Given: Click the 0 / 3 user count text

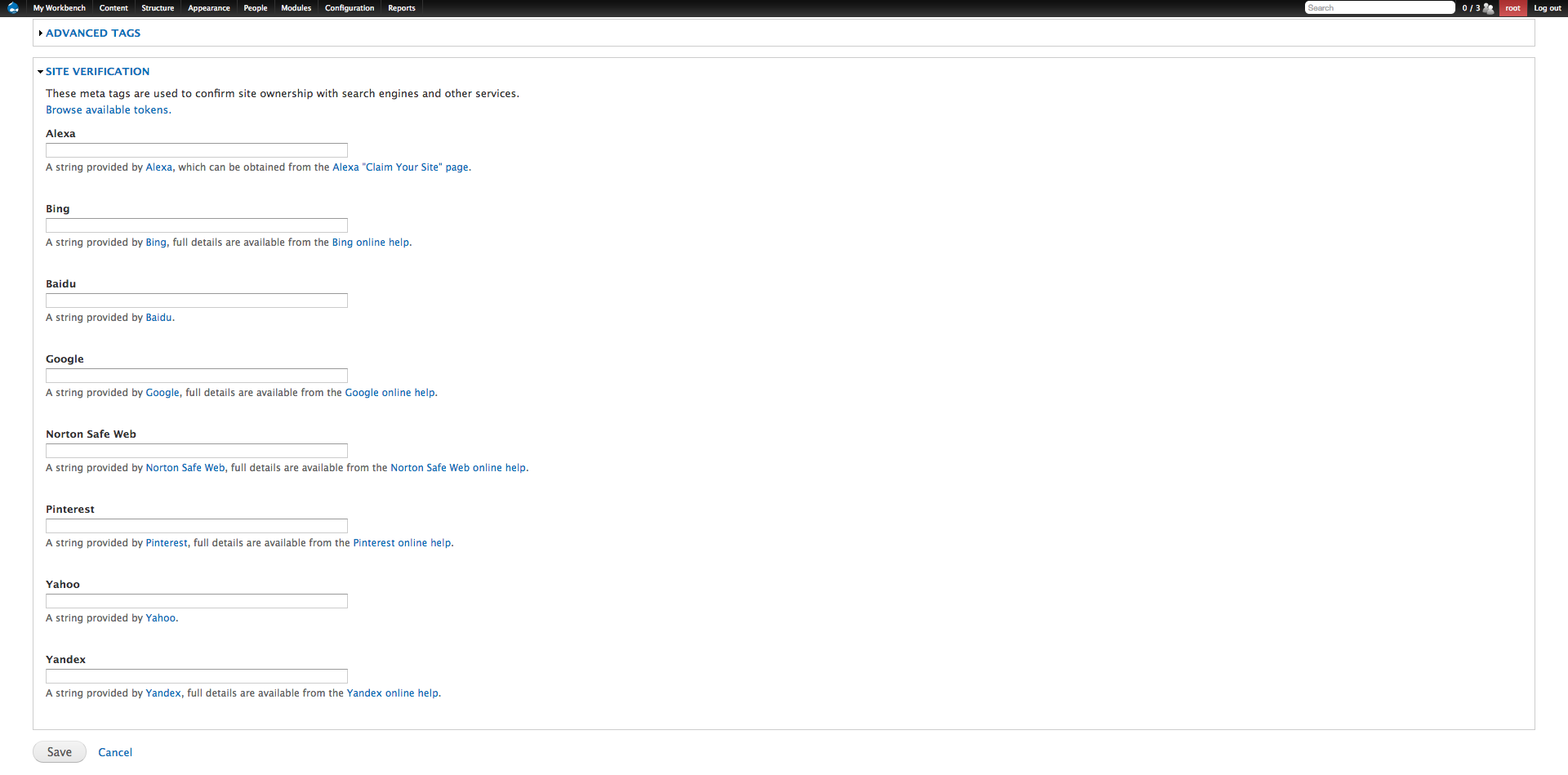Looking at the screenshot, I should 1471,8.
